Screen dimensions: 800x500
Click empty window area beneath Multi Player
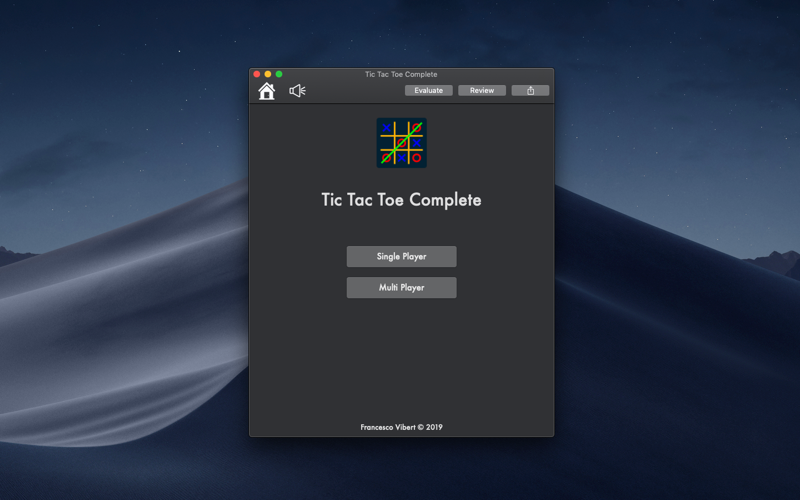tap(402, 357)
